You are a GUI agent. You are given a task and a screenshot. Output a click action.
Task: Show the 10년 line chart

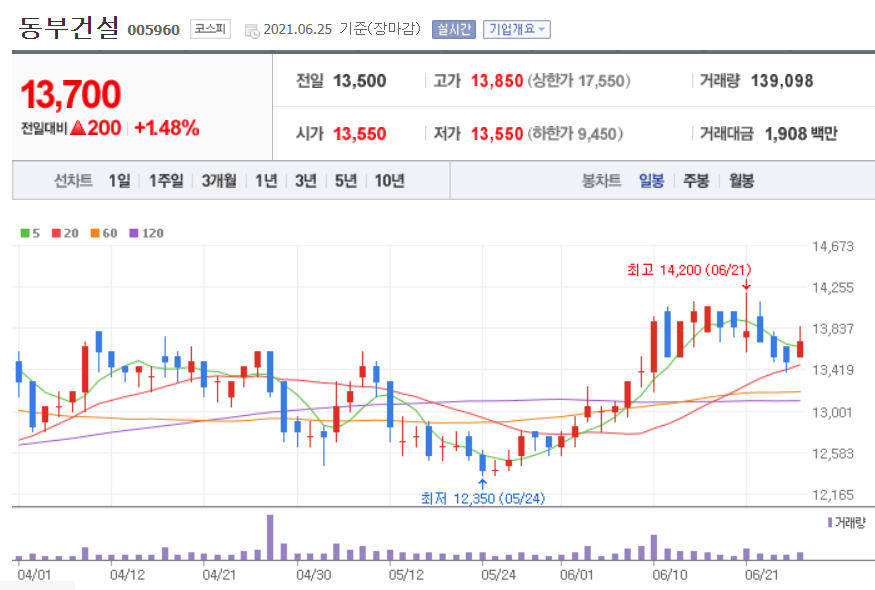tap(390, 181)
